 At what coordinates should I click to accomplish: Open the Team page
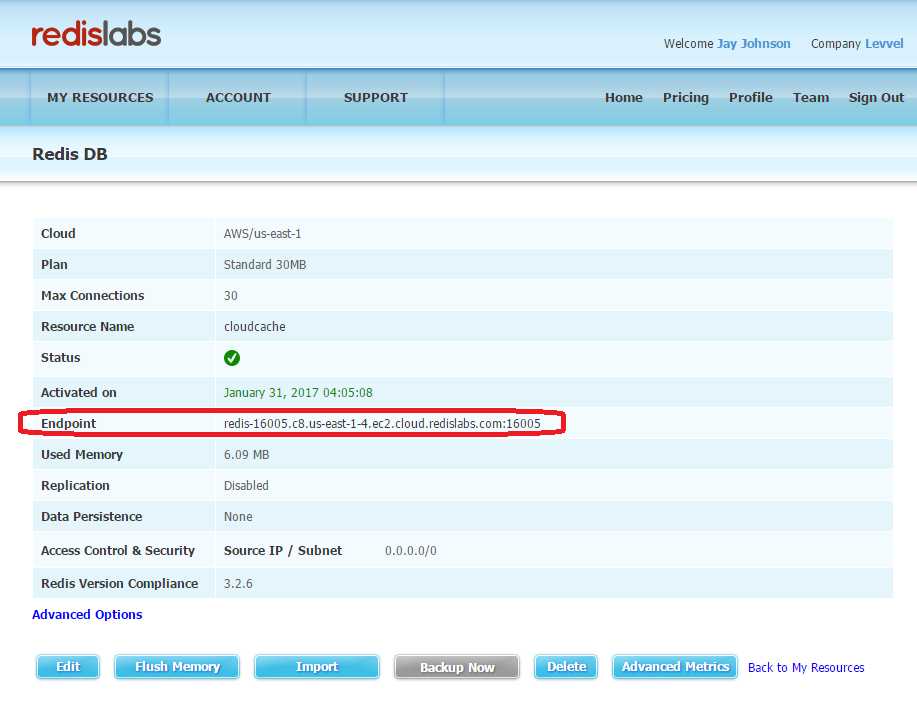[x=811, y=98]
